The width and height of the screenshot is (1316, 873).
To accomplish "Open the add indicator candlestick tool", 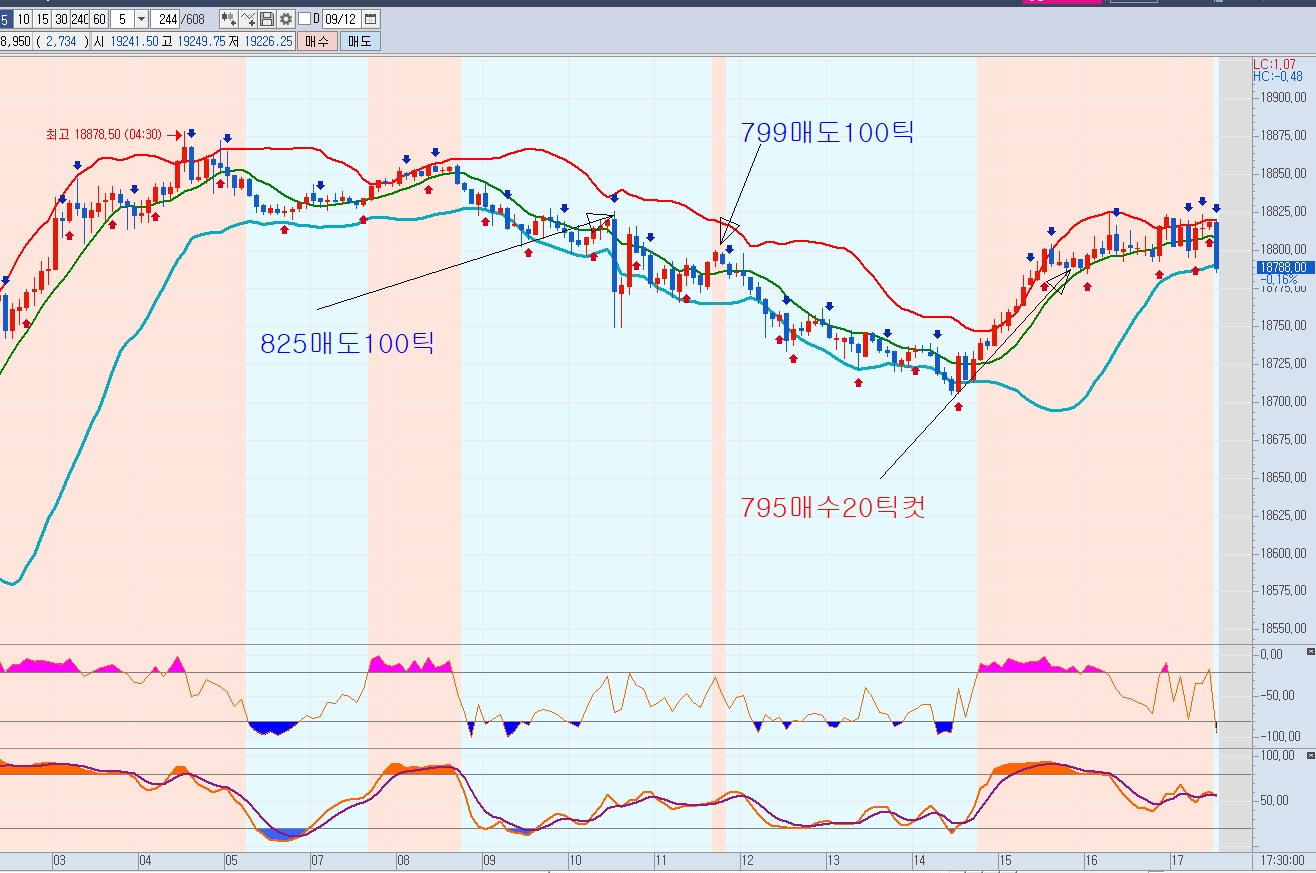I will [x=228, y=19].
